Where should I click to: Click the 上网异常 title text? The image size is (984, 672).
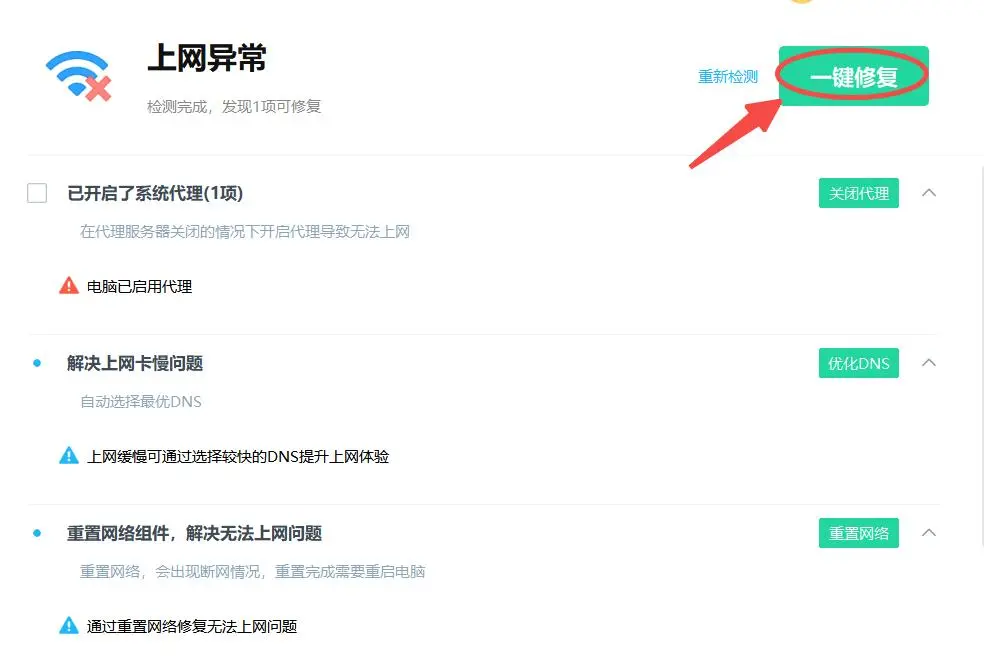point(207,59)
